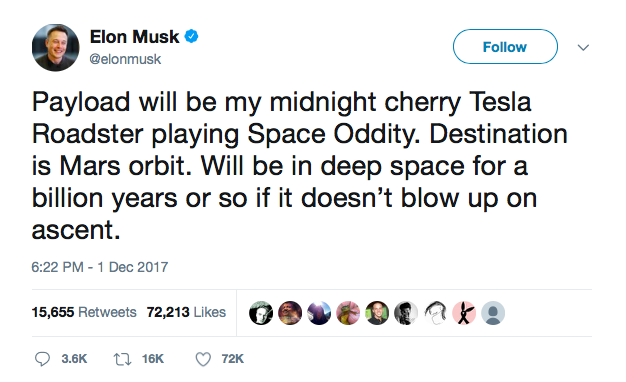Open Elon Musk's profile picture
Screen dimensions: 626x382
point(55,48)
